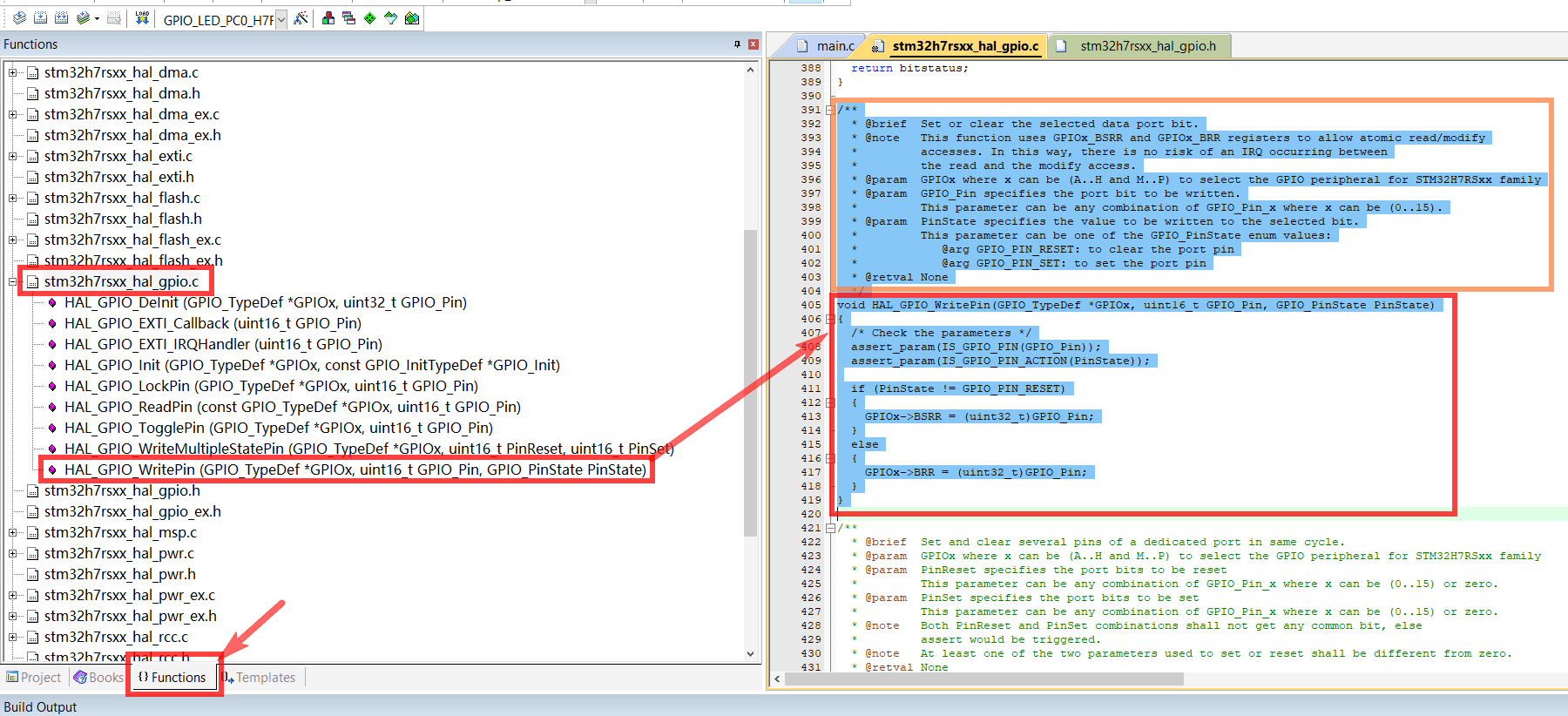This screenshot has width=1568, height=716.
Task: Expand the stm32h7rsxx_hal_flash_ex.c tree node
Action: coord(13,240)
